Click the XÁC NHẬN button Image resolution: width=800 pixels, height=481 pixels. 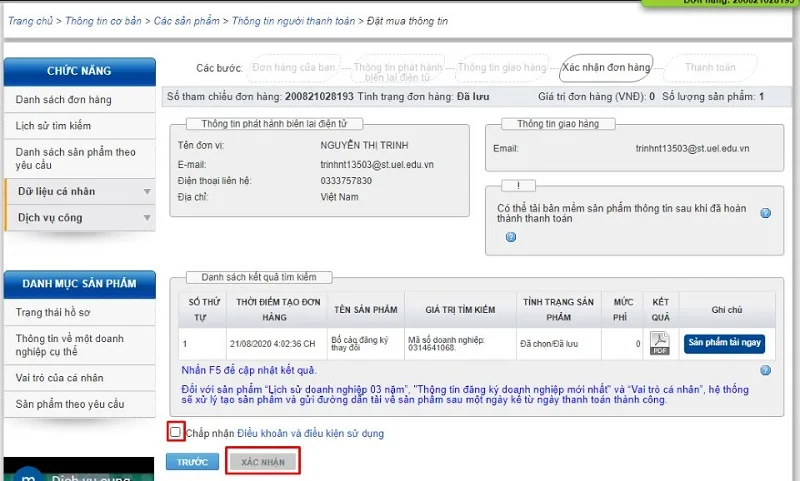(263, 462)
